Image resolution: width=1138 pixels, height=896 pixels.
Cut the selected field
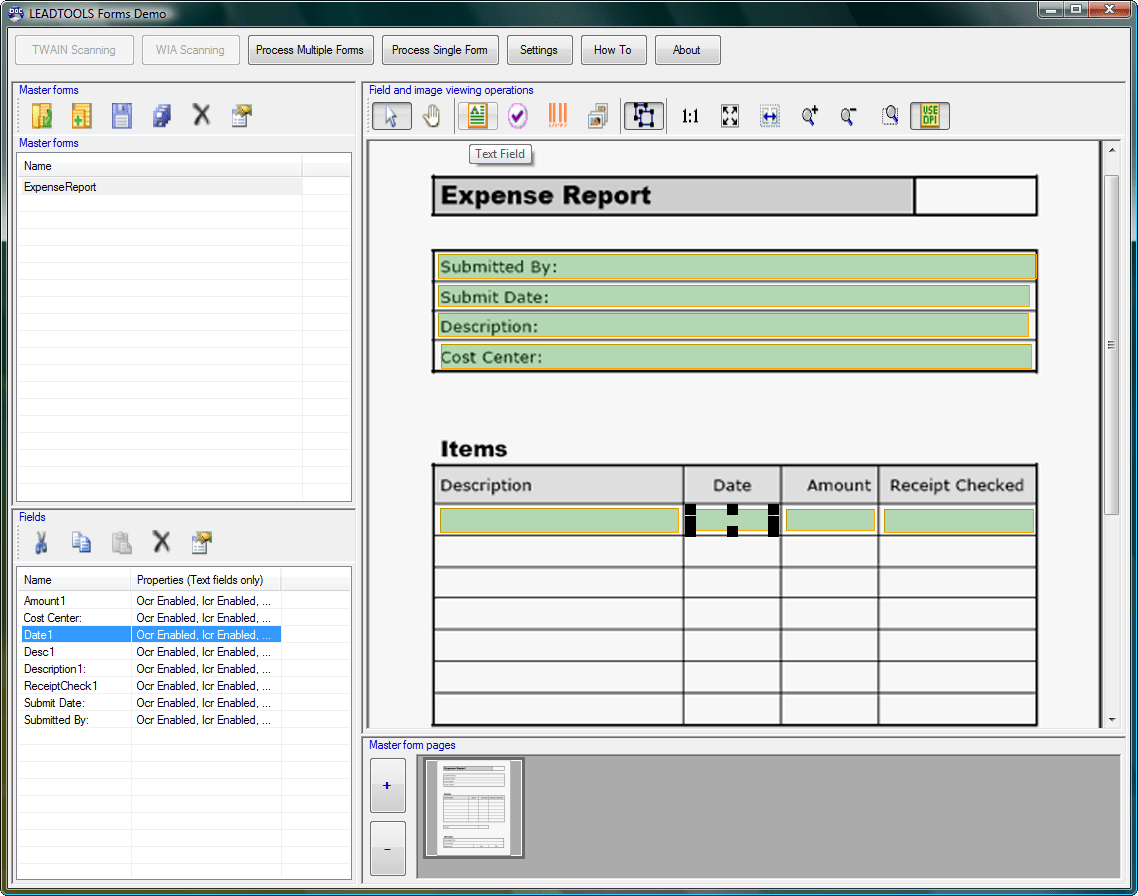point(41,542)
